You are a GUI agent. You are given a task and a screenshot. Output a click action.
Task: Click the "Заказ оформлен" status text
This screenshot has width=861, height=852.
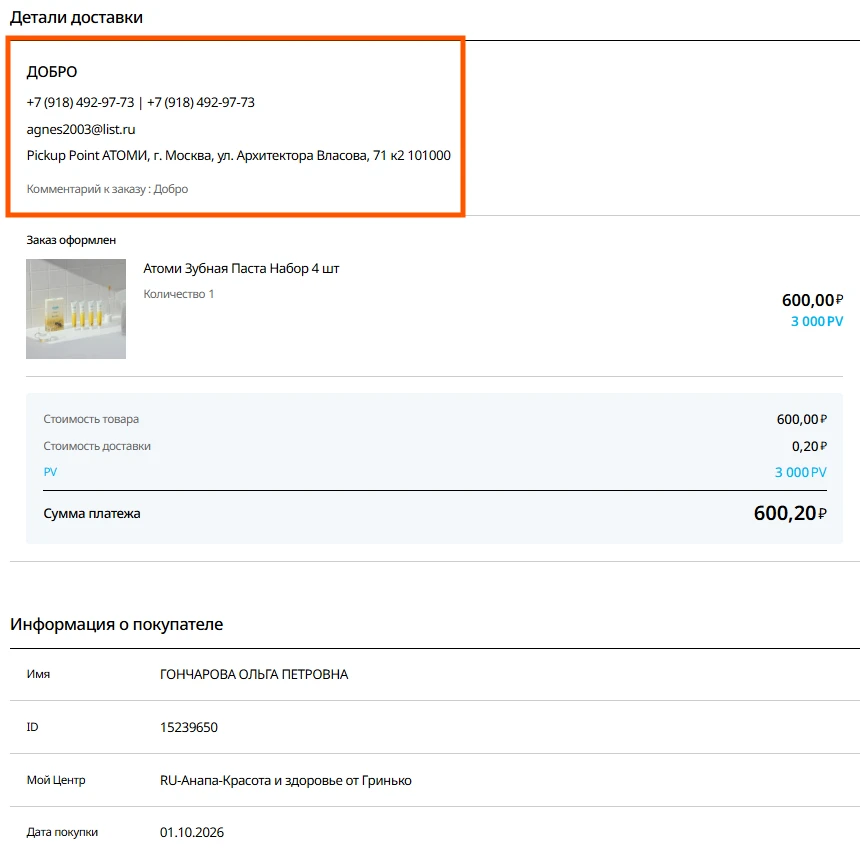[71, 240]
